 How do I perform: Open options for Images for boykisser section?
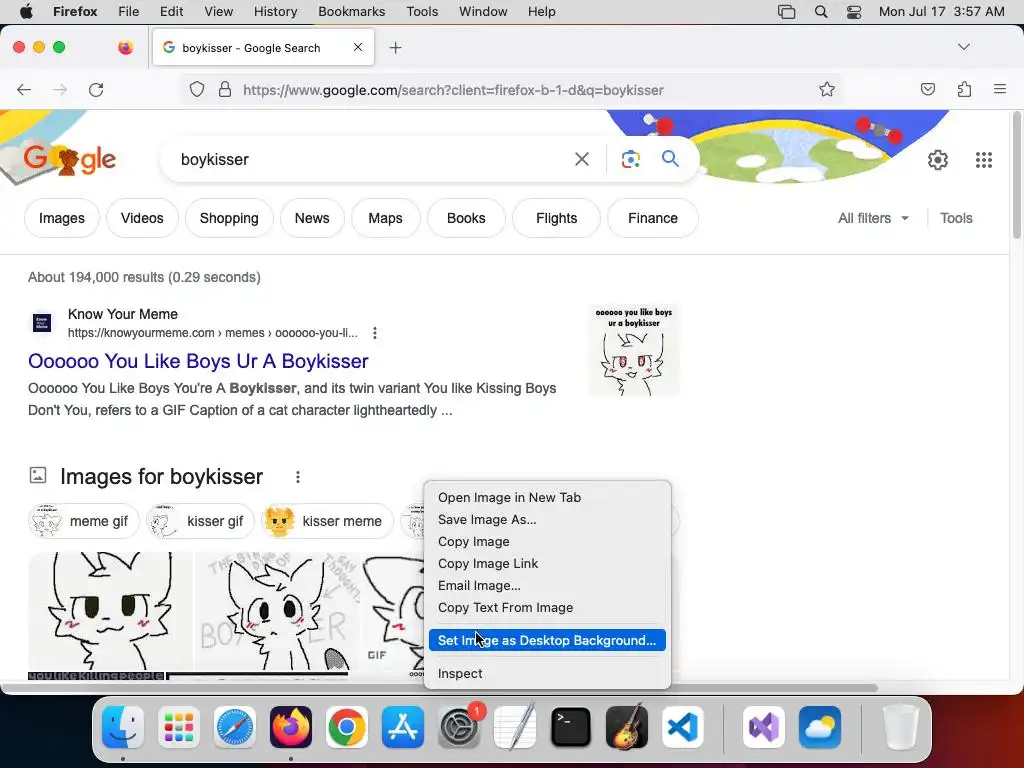click(298, 477)
